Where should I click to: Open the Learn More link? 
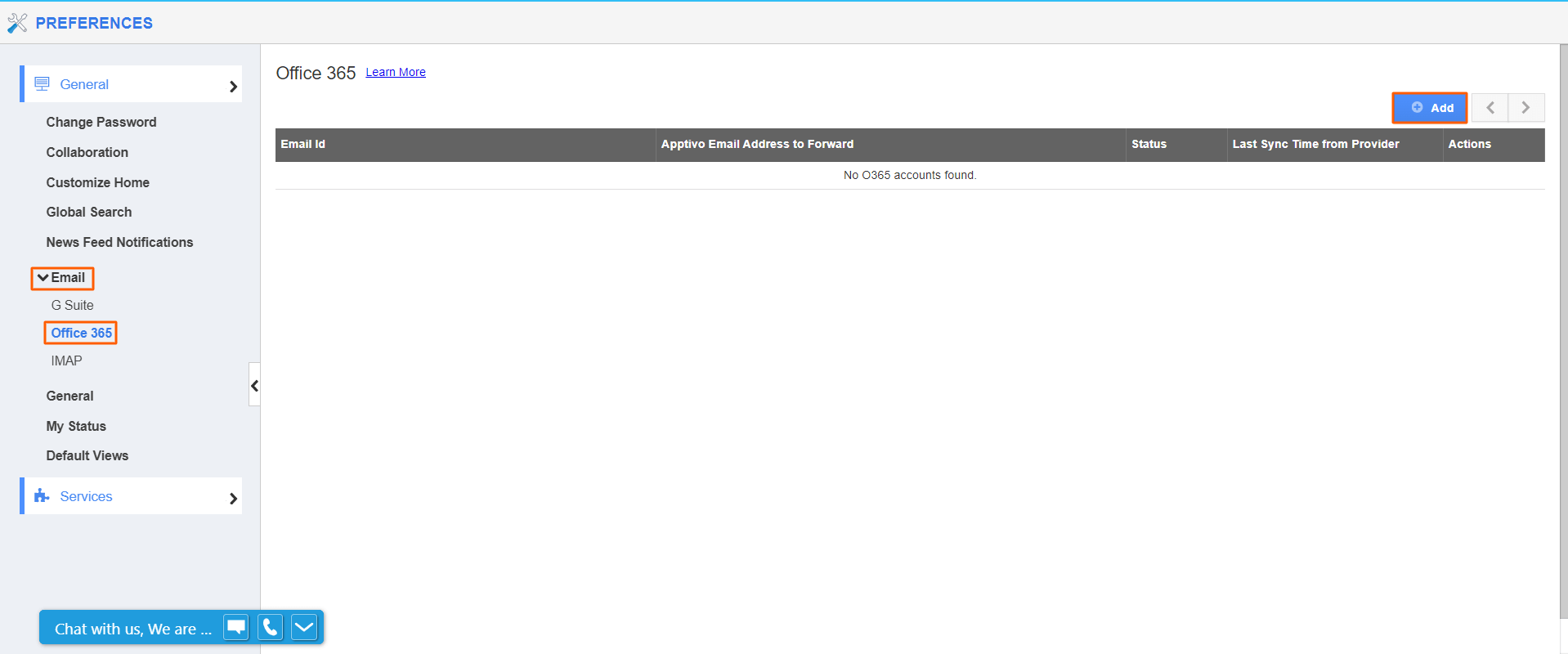(396, 72)
